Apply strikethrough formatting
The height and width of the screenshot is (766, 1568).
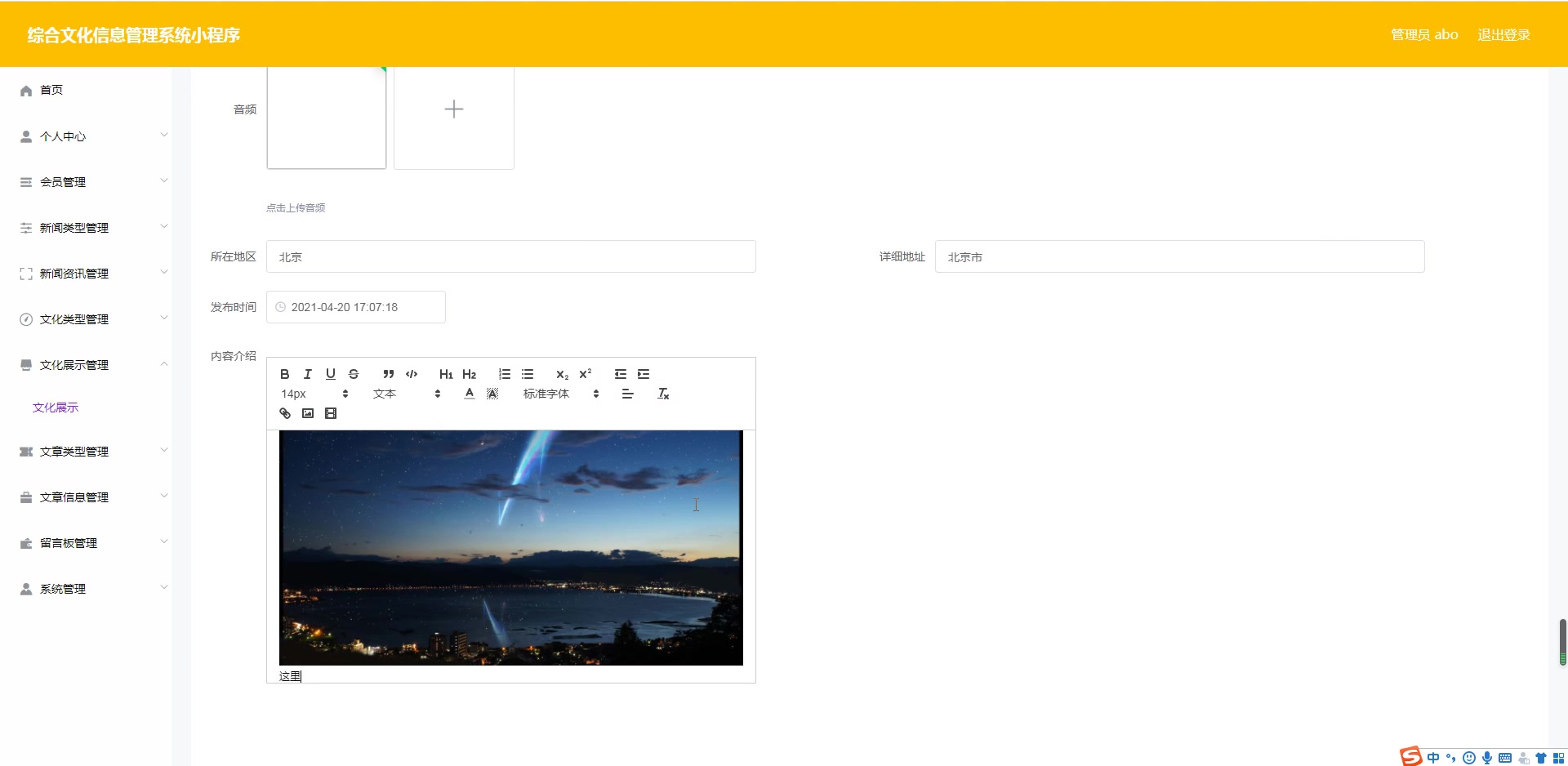354,374
